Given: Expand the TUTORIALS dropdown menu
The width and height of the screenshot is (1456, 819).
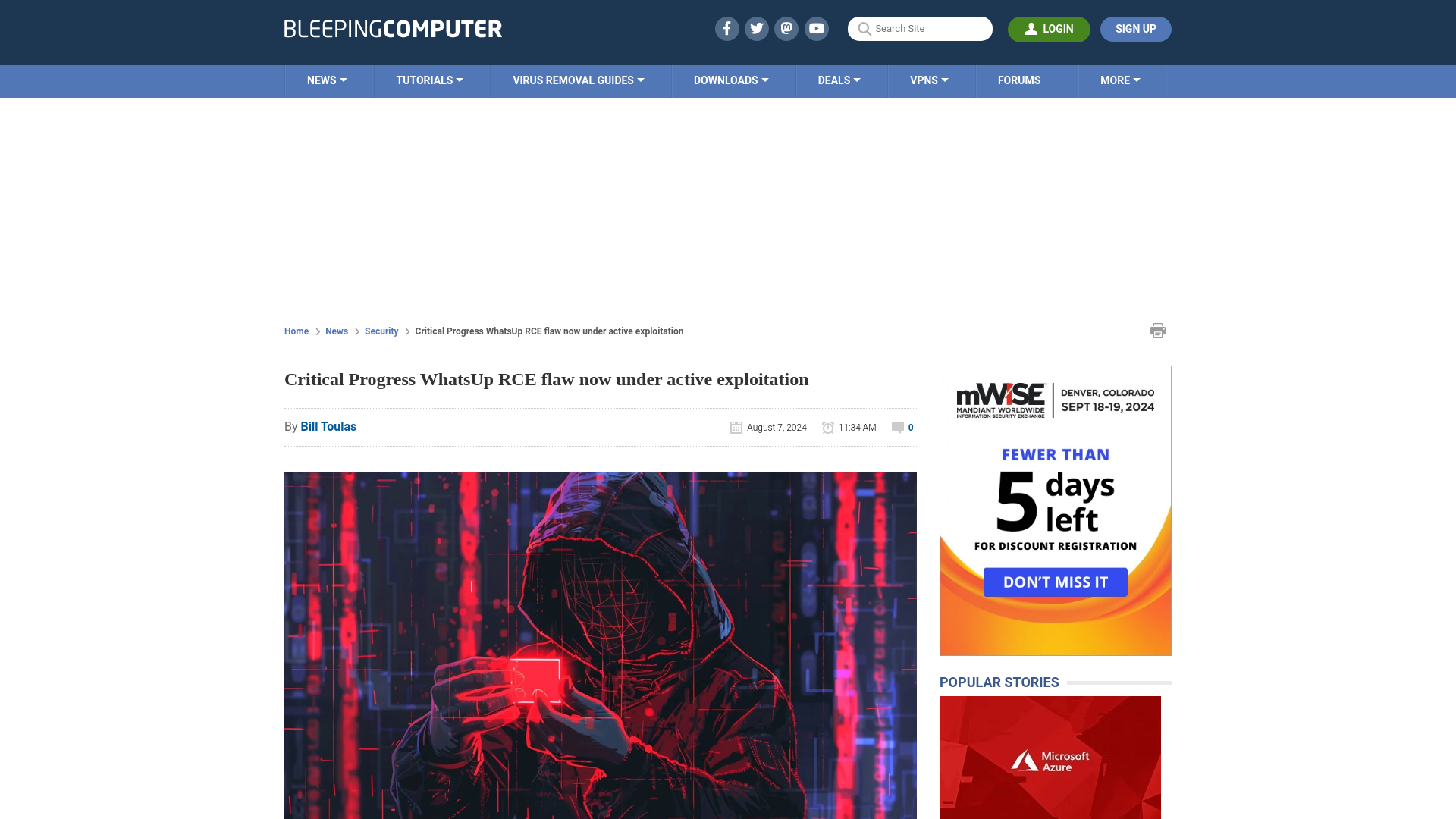Looking at the screenshot, I should tap(429, 80).
